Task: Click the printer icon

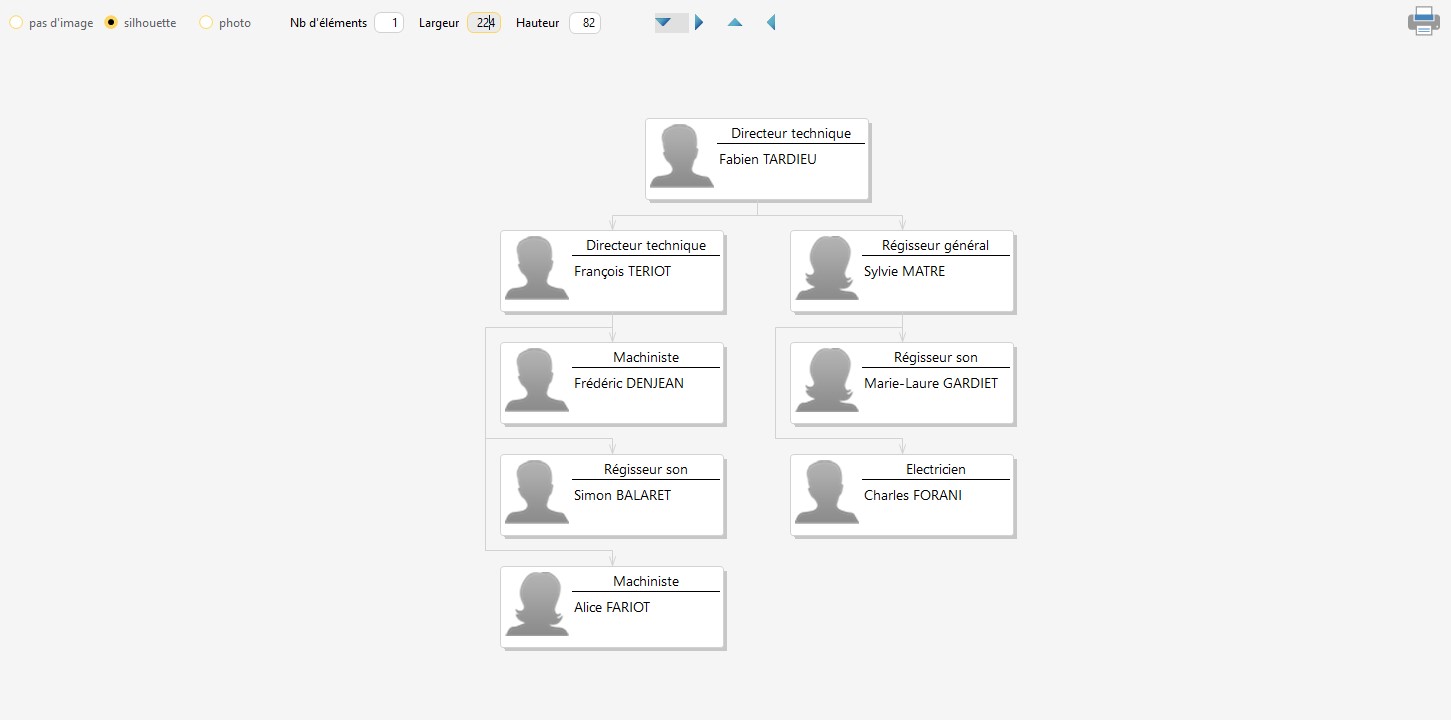Action: point(1423,21)
